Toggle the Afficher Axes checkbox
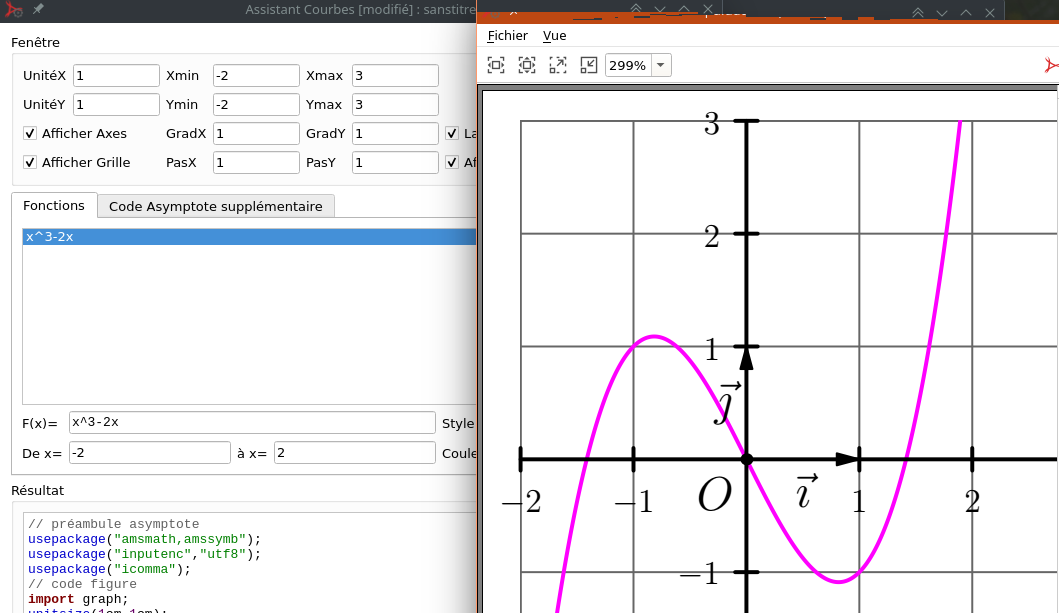The width and height of the screenshot is (1059, 613). [30, 133]
